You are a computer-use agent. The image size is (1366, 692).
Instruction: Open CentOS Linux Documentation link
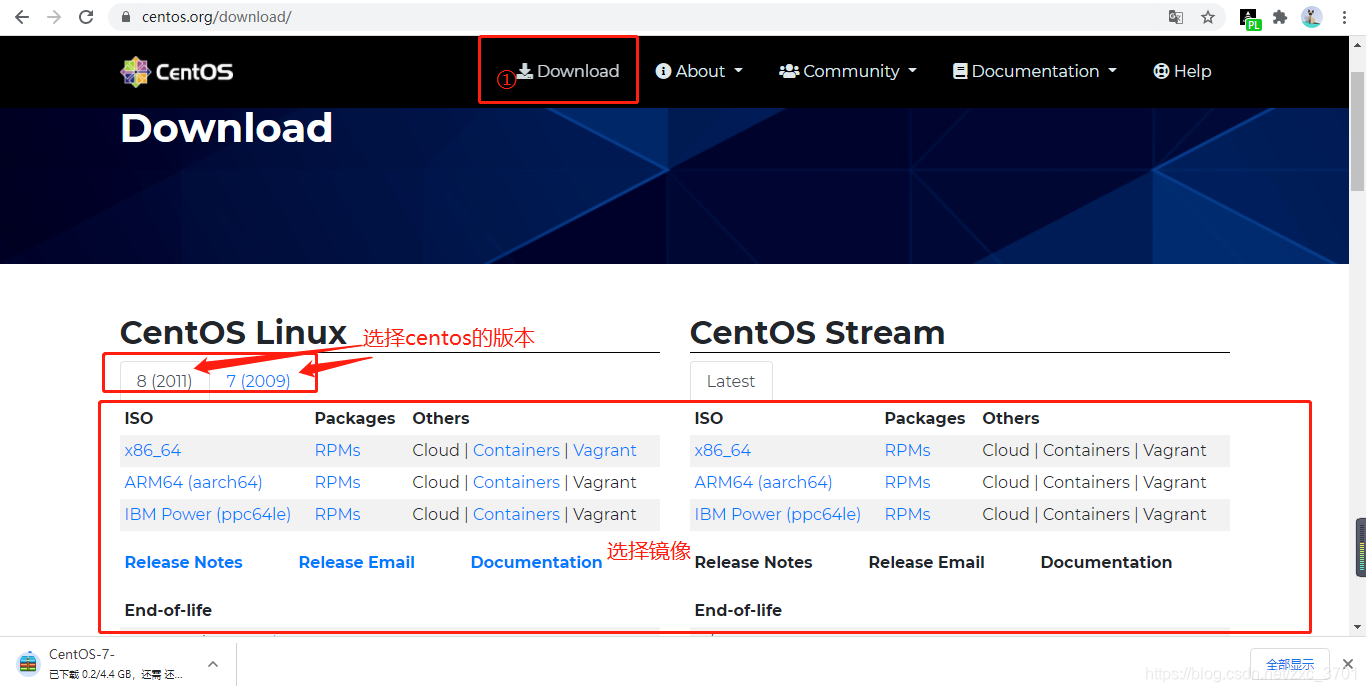pos(537,562)
